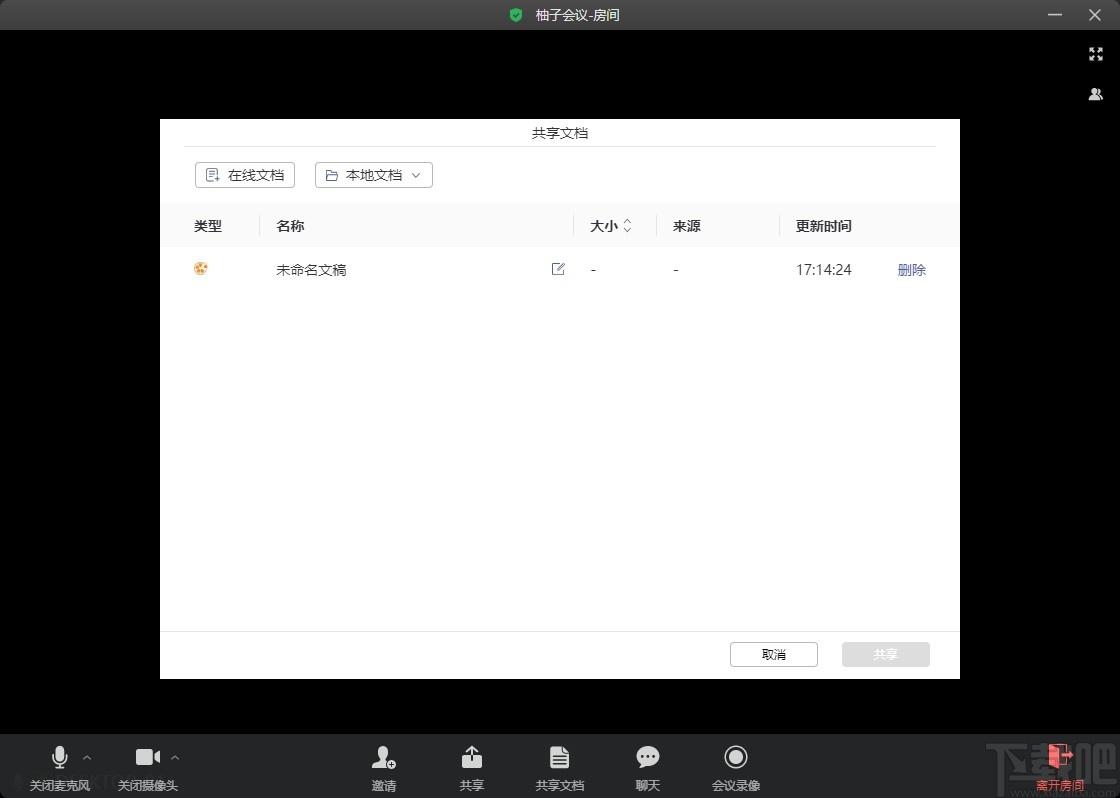This screenshot has width=1120, height=798.
Task: Minimize the 柚子会议 window
Action: click(x=1055, y=15)
